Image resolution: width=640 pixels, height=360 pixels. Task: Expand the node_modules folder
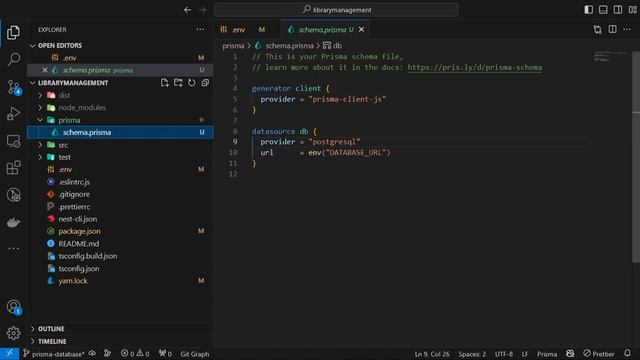pos(40,107)
